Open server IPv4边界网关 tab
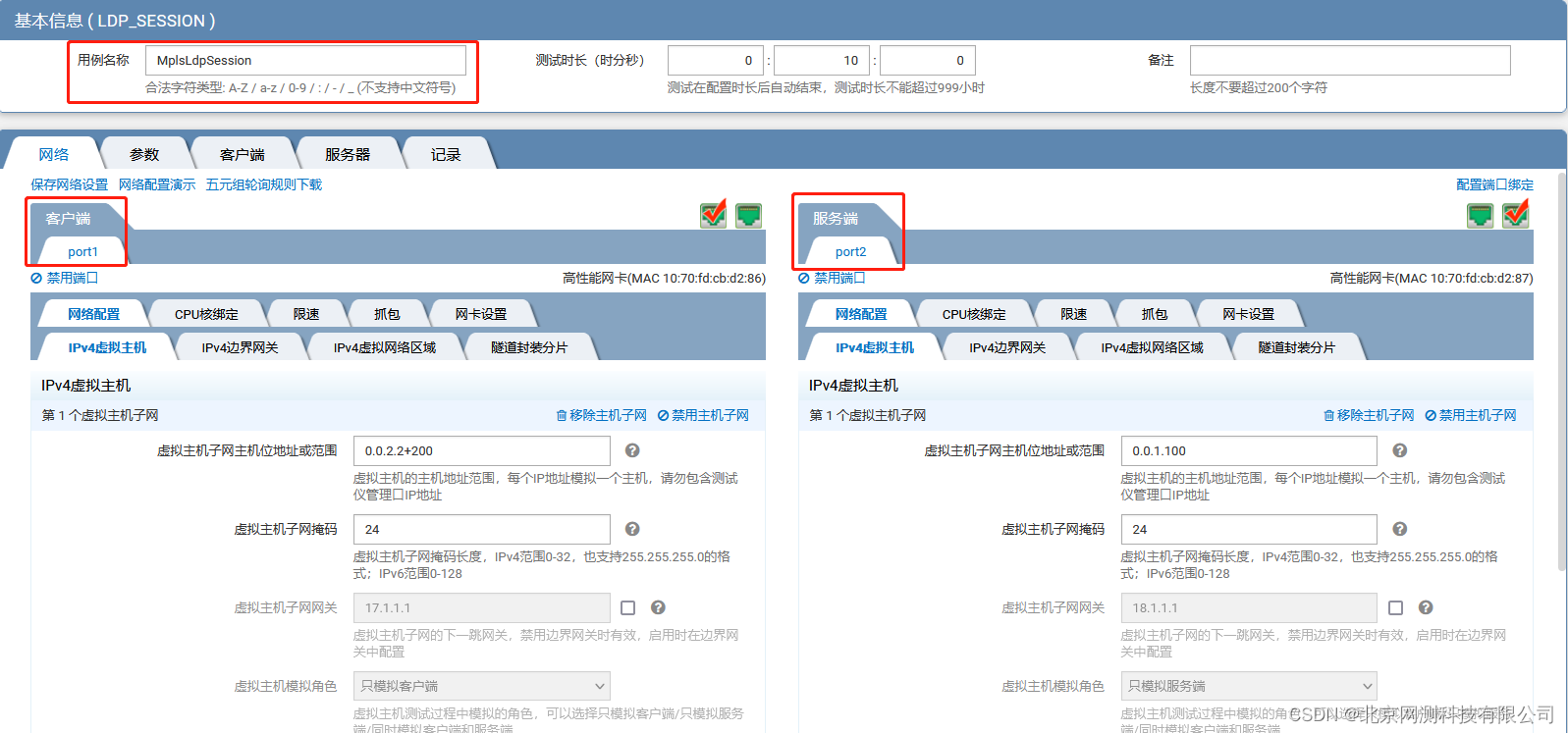 1007,347
